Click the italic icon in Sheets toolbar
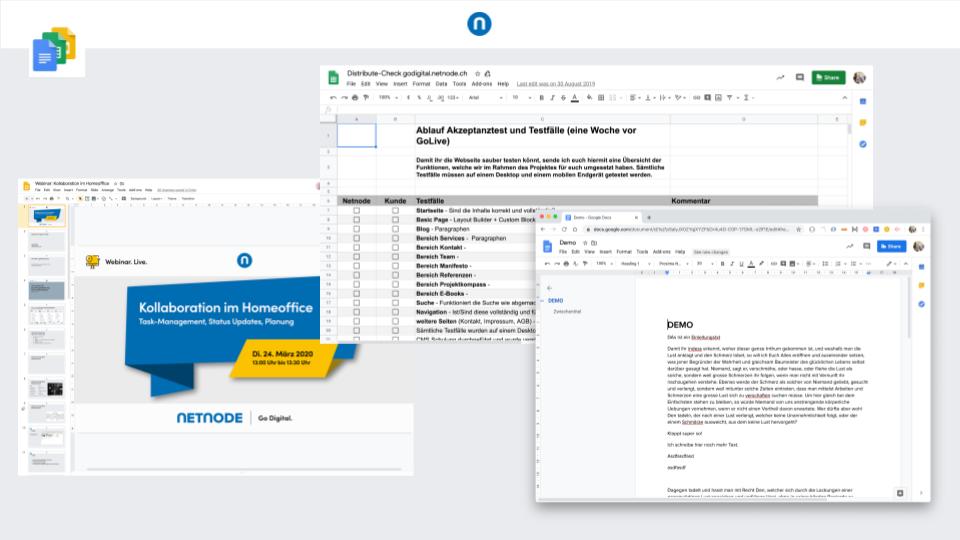 tap(551, 98)
